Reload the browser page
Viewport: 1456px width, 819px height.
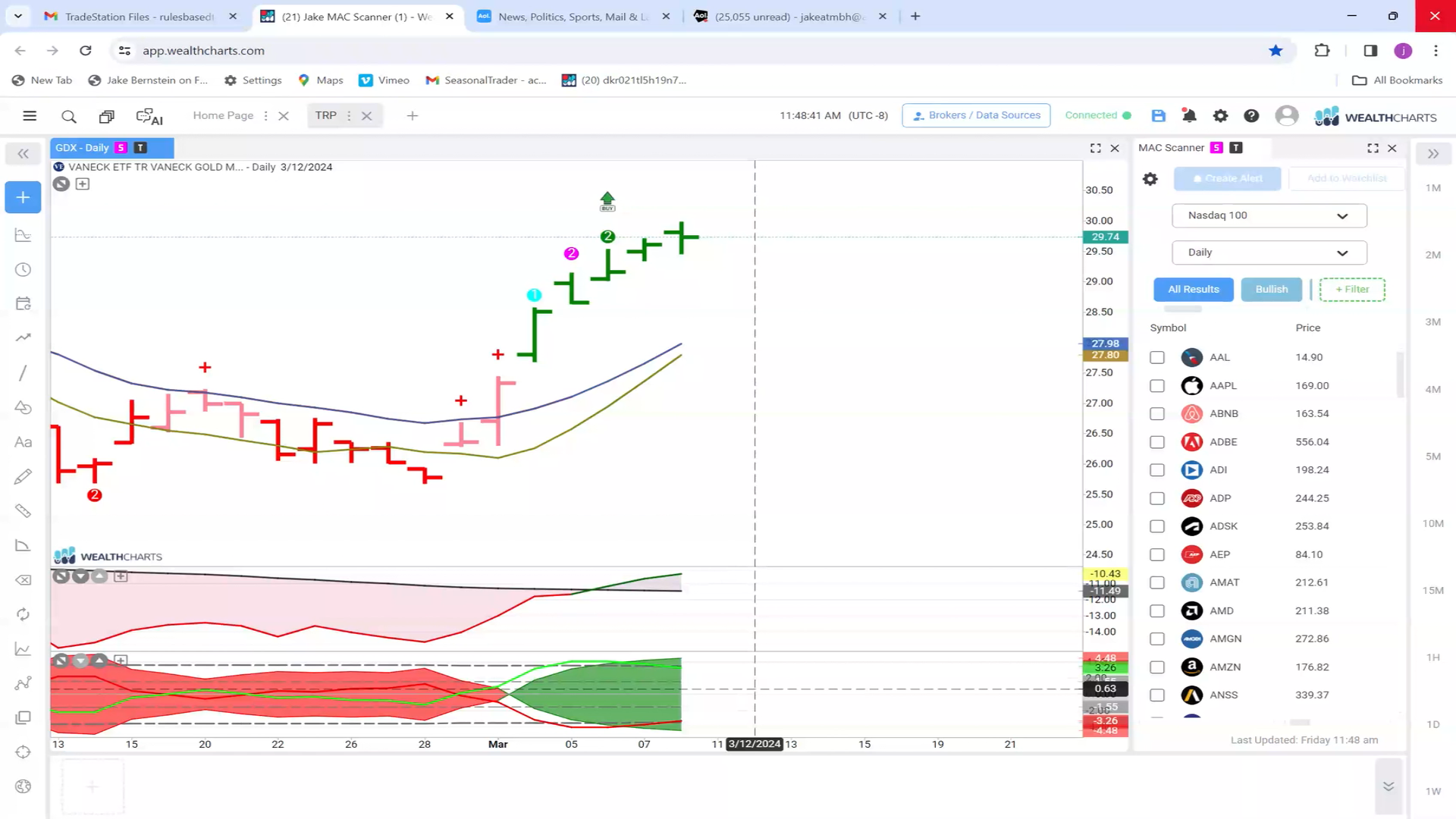(86, 50)
